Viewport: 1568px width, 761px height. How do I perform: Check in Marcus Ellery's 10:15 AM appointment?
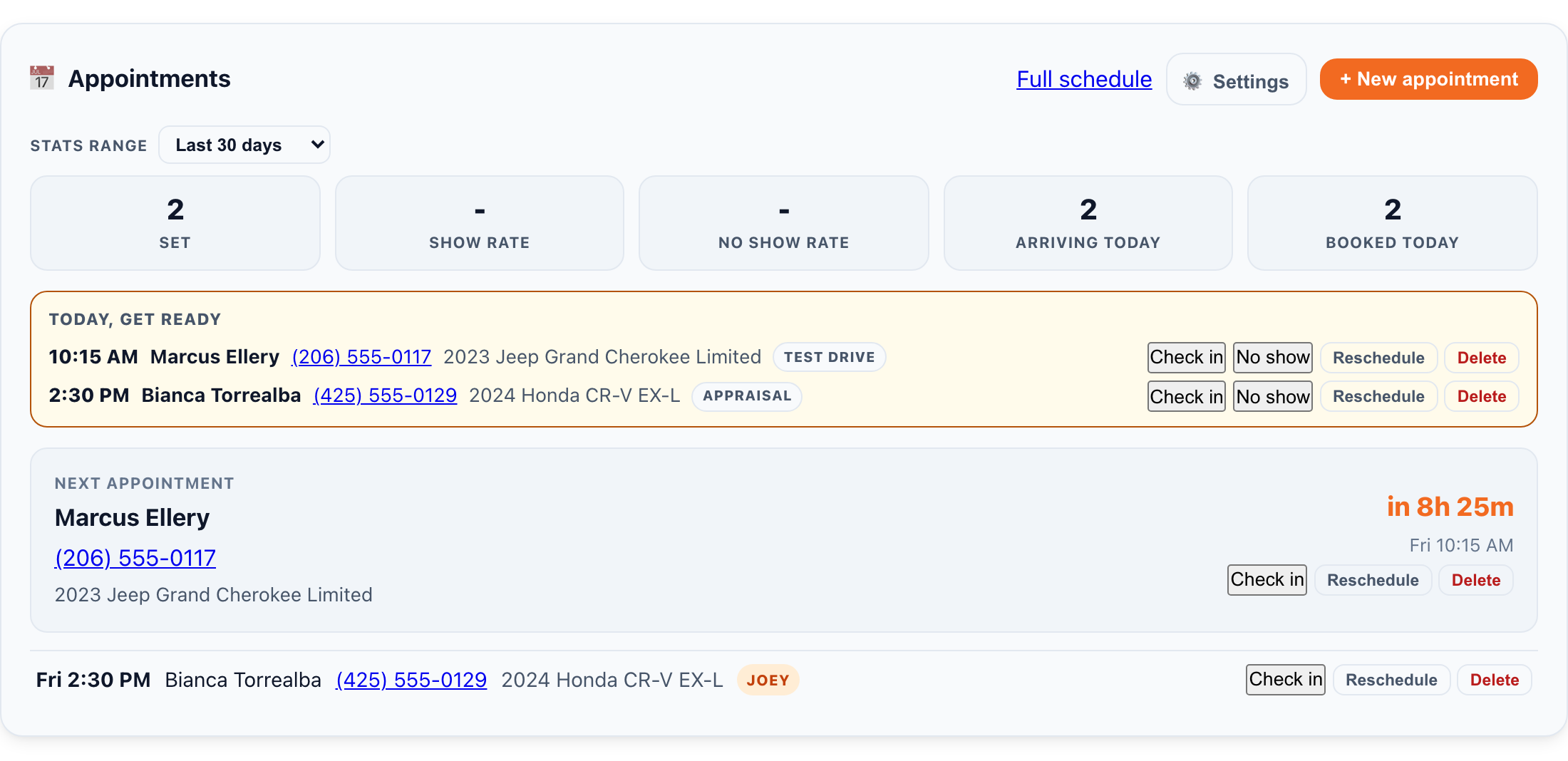(1187, 357)
